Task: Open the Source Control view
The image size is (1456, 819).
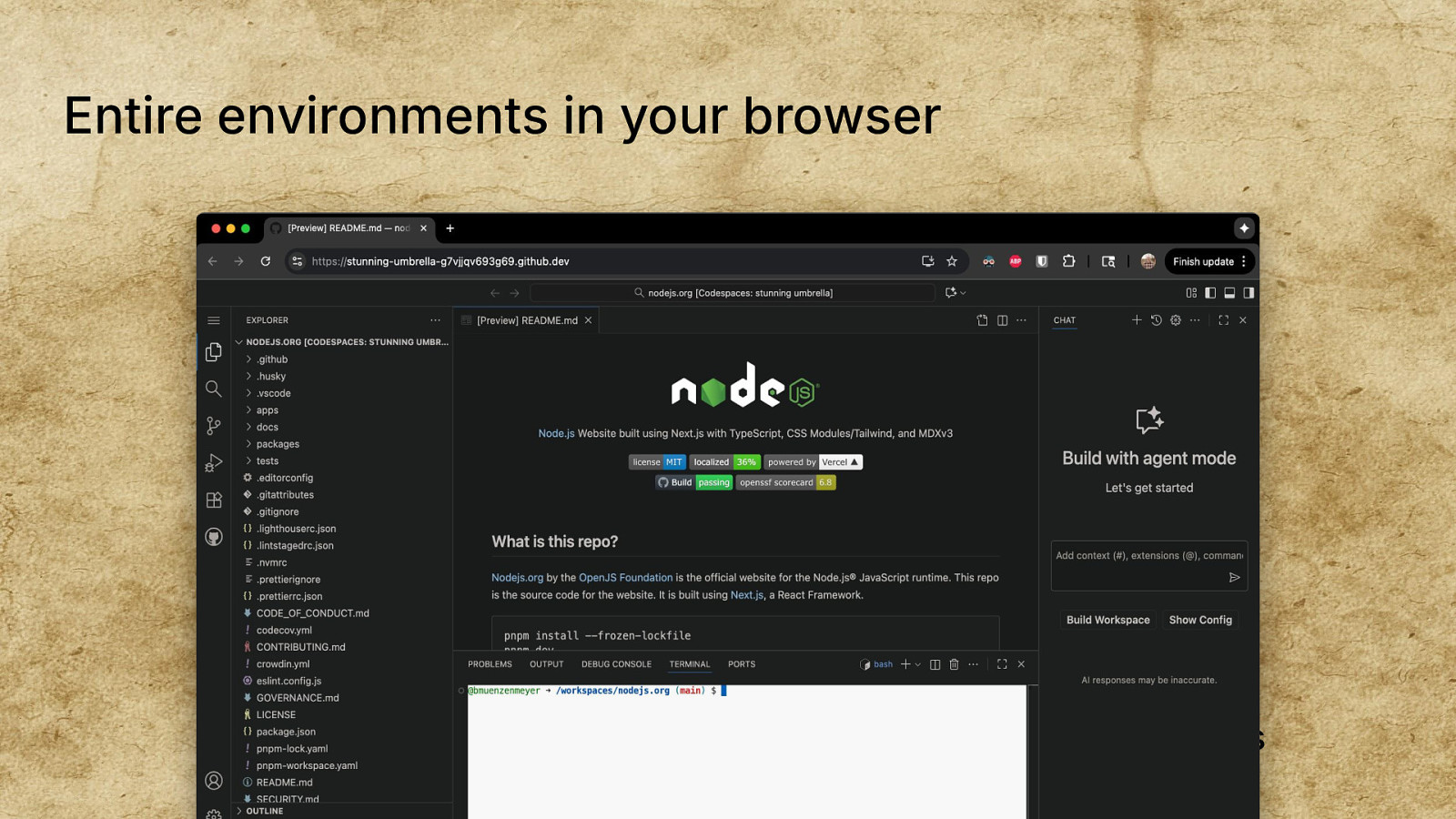Action: click(214, 426)
